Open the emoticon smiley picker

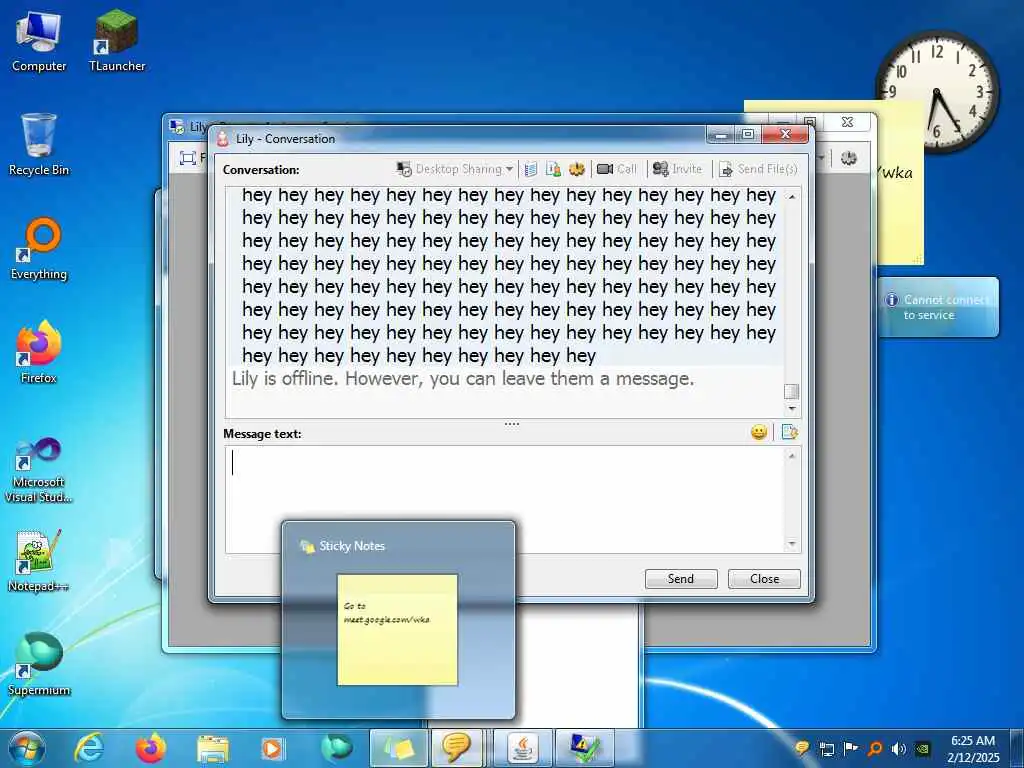(x=758, y=432)
